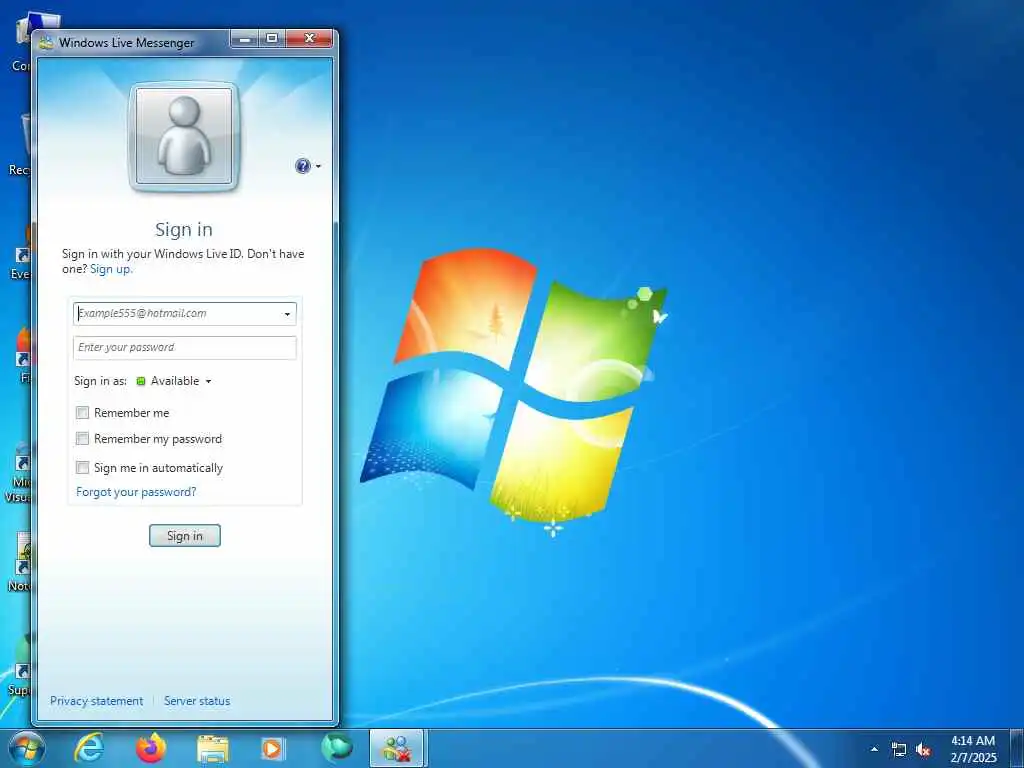
Task: Expand the email address dropdown arrow
Action: coord(287,314)
